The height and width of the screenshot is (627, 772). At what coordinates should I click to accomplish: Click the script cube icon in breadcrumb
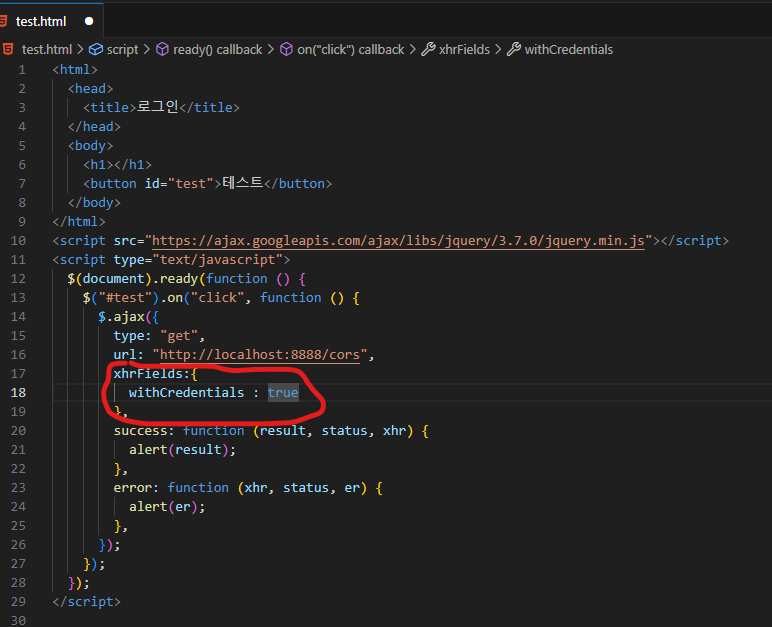[96, 49]
